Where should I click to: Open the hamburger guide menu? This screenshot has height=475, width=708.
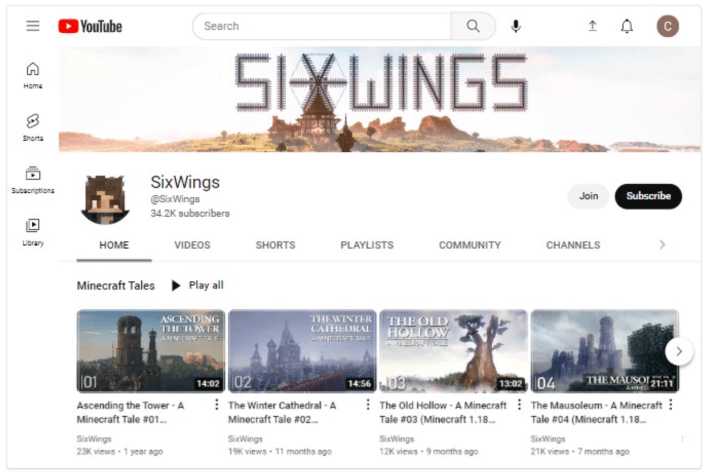(33, 26)
